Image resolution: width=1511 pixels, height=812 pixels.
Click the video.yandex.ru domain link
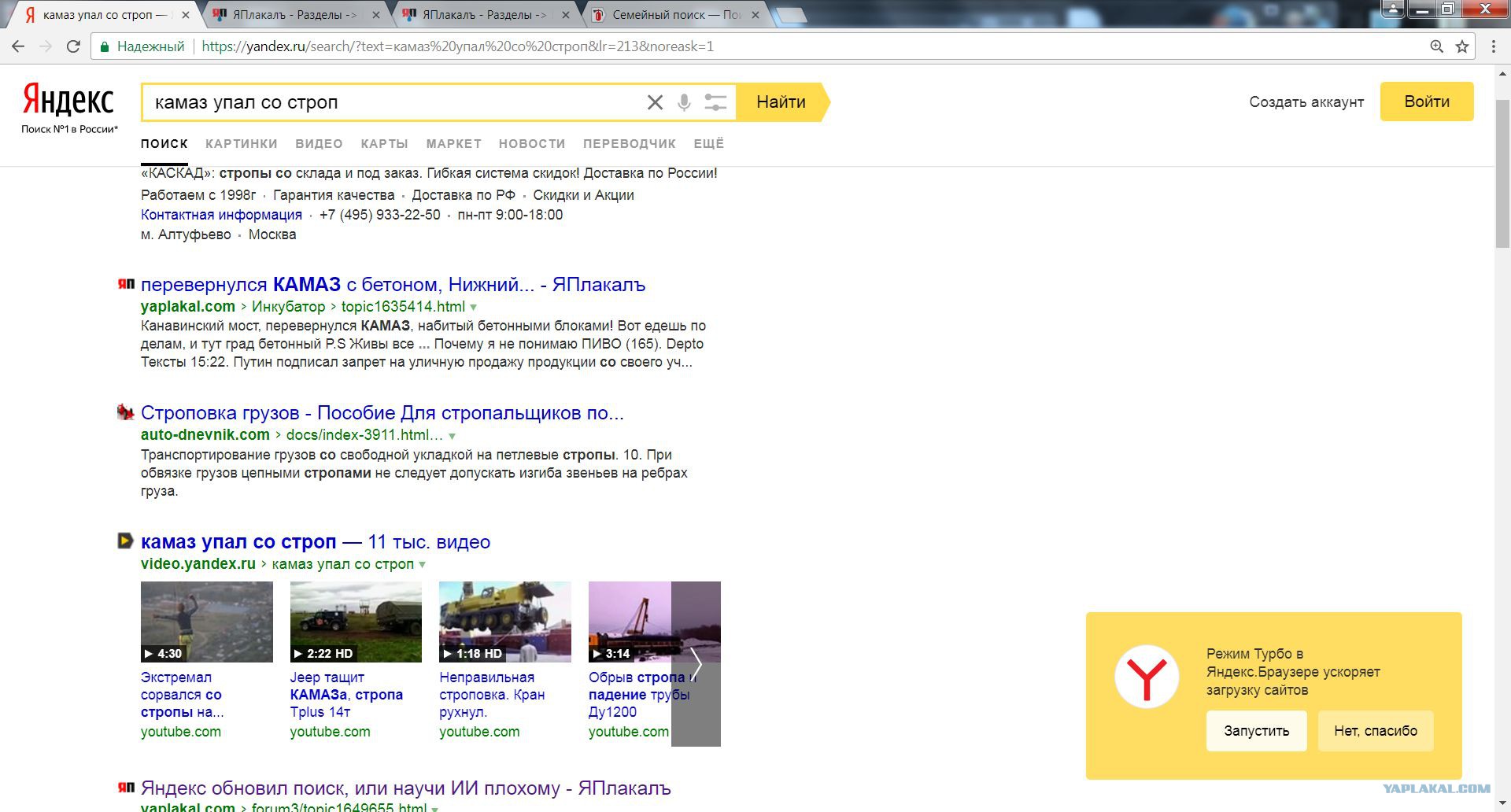coord(198,564)
